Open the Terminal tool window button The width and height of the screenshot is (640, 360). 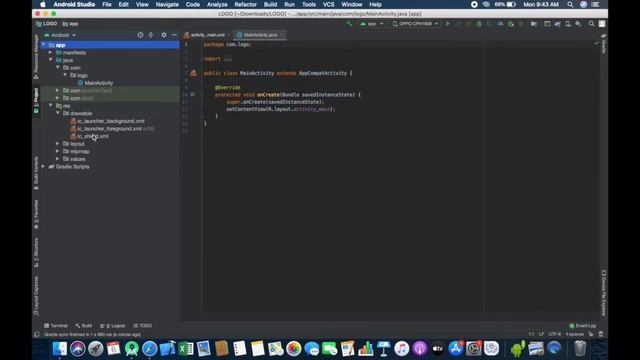coord(56,326)
